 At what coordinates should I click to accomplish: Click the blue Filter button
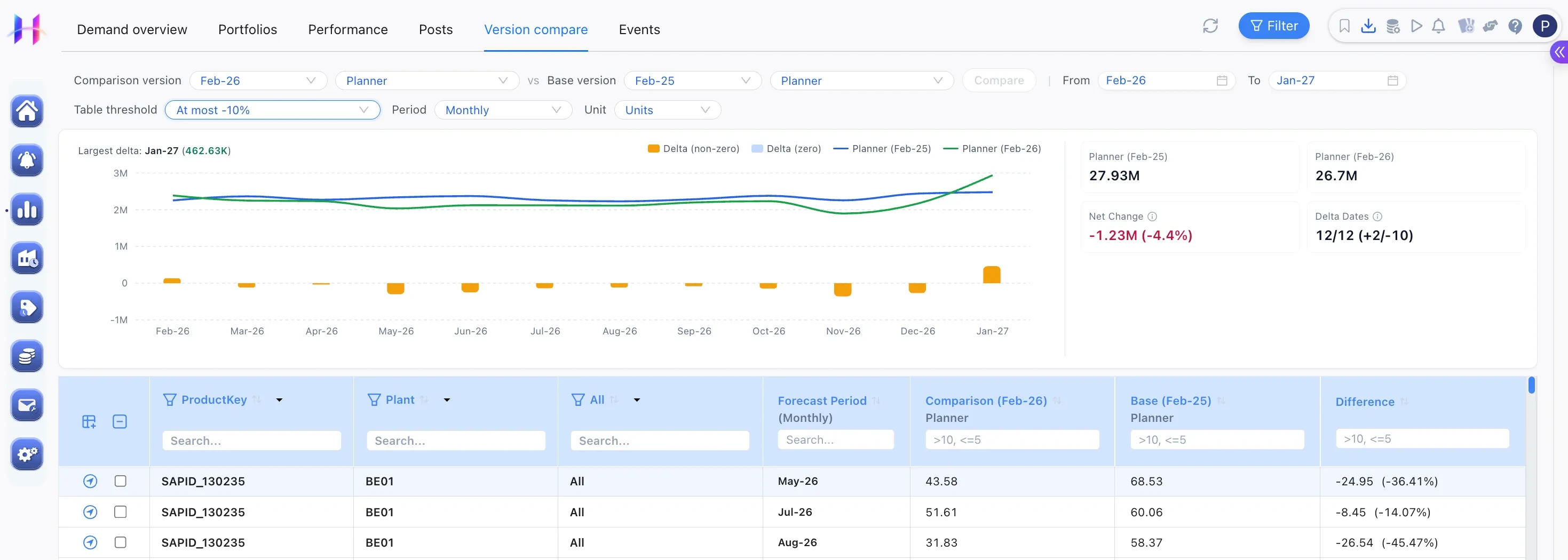pyautogui.click(x=1273, y=26)
